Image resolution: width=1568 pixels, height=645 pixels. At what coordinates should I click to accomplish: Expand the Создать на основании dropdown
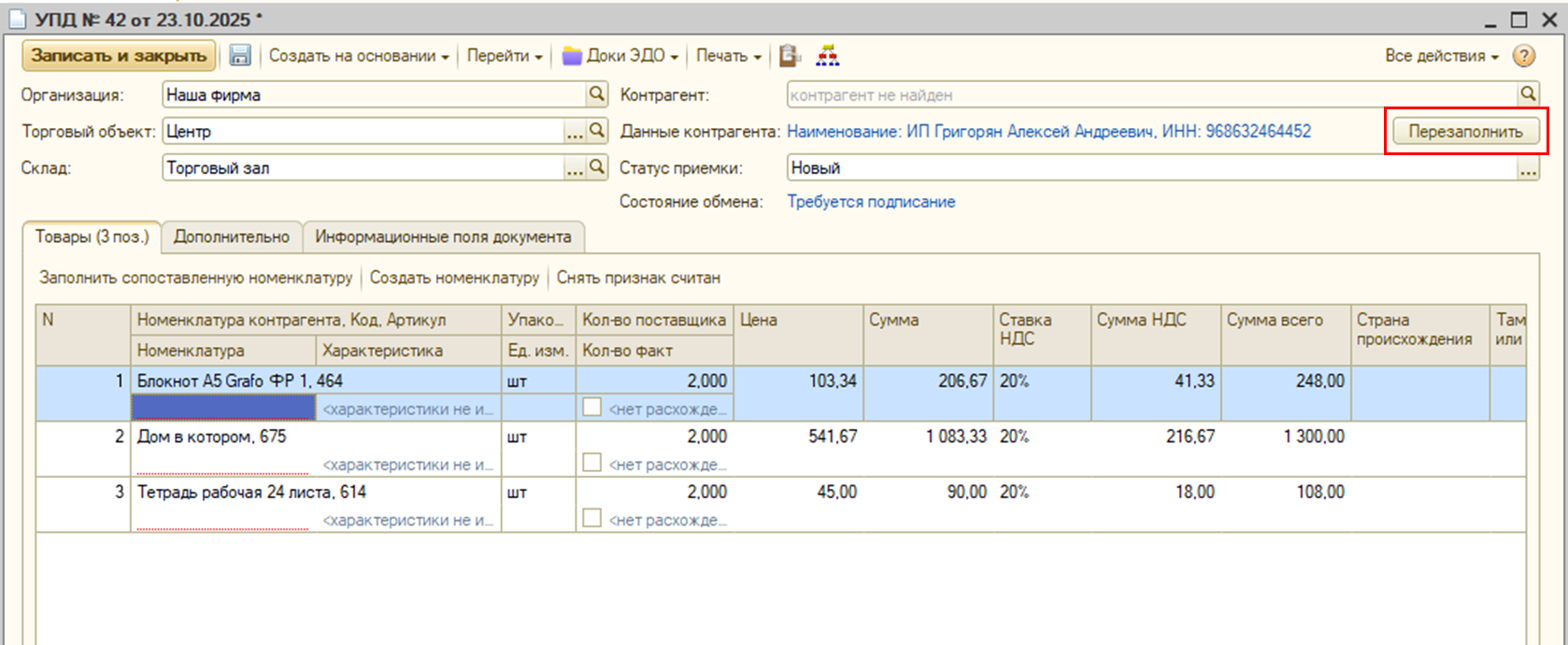pyautogui.click(x=359, y=56)
